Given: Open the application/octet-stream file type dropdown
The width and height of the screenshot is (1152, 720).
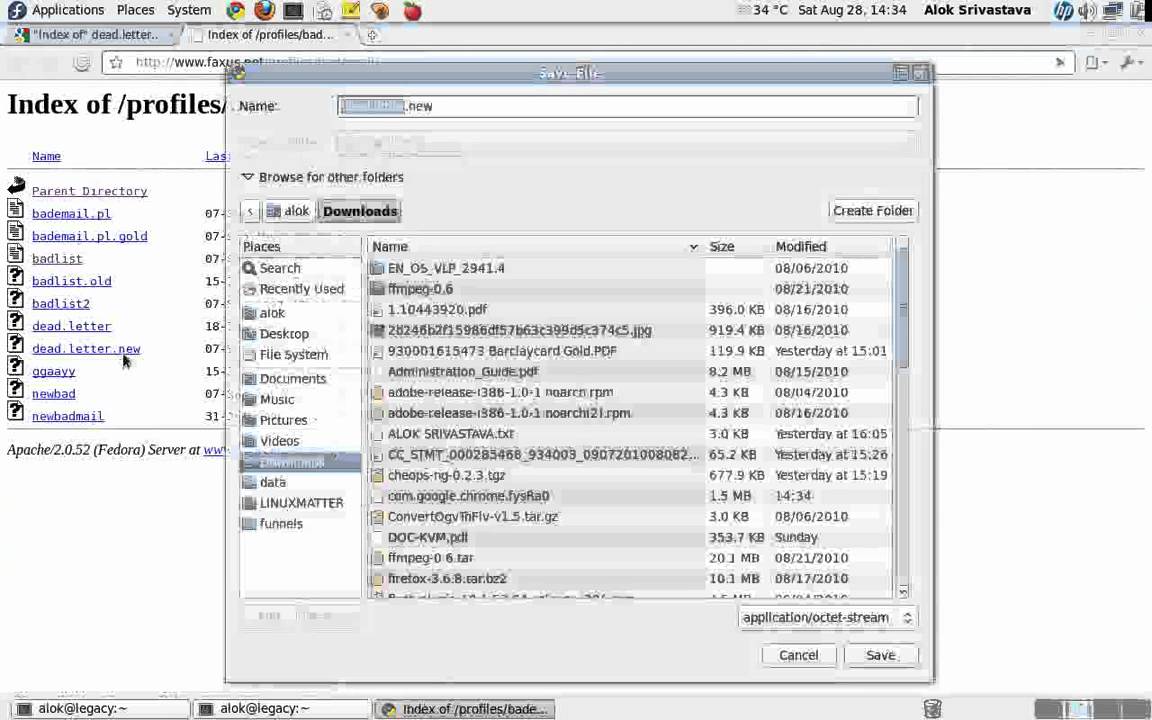Looking at the screenshot, I should pos(828,618).
